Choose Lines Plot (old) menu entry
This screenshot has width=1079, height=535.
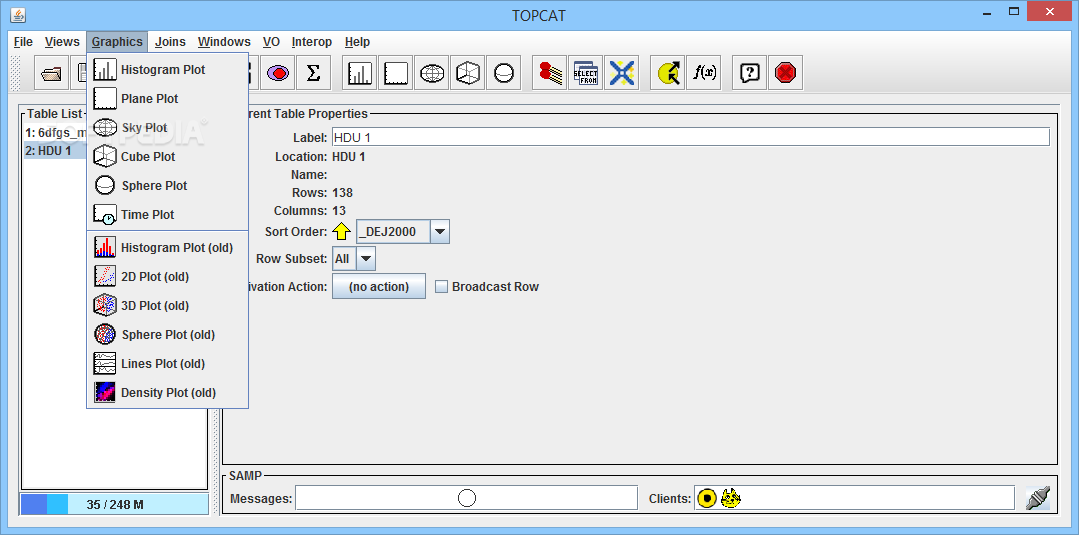tap(167, 364)
